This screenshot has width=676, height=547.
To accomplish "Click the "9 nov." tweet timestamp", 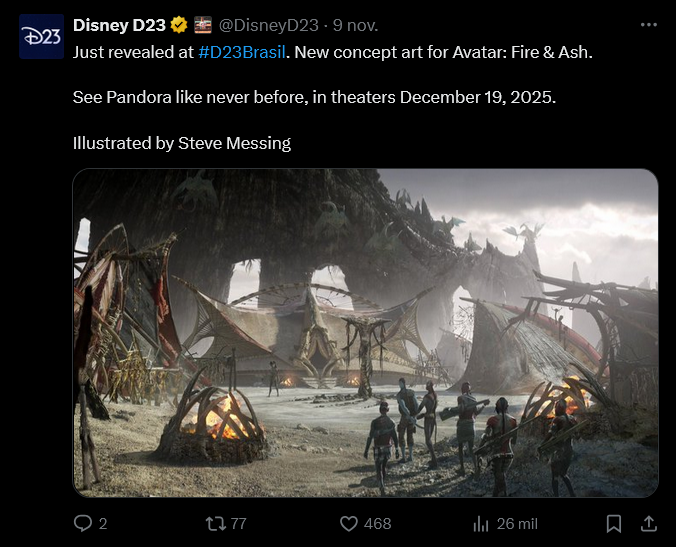I will [x=357, y=25].
